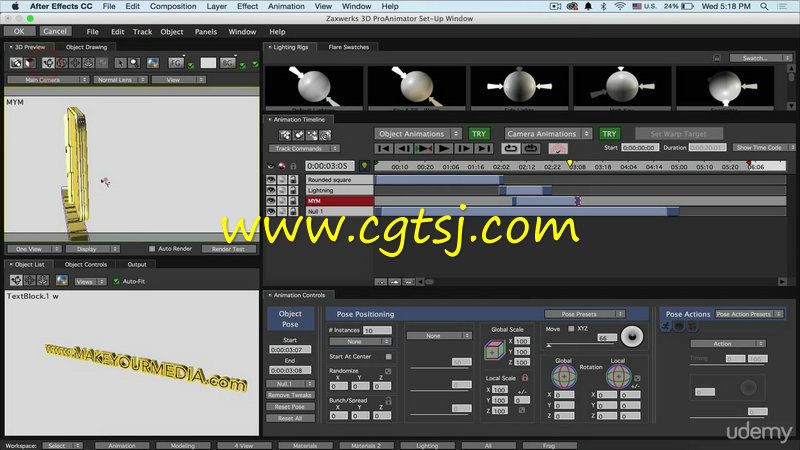
Task: Open the Normal Lens dropdown
Action: [x=120, y=80]
